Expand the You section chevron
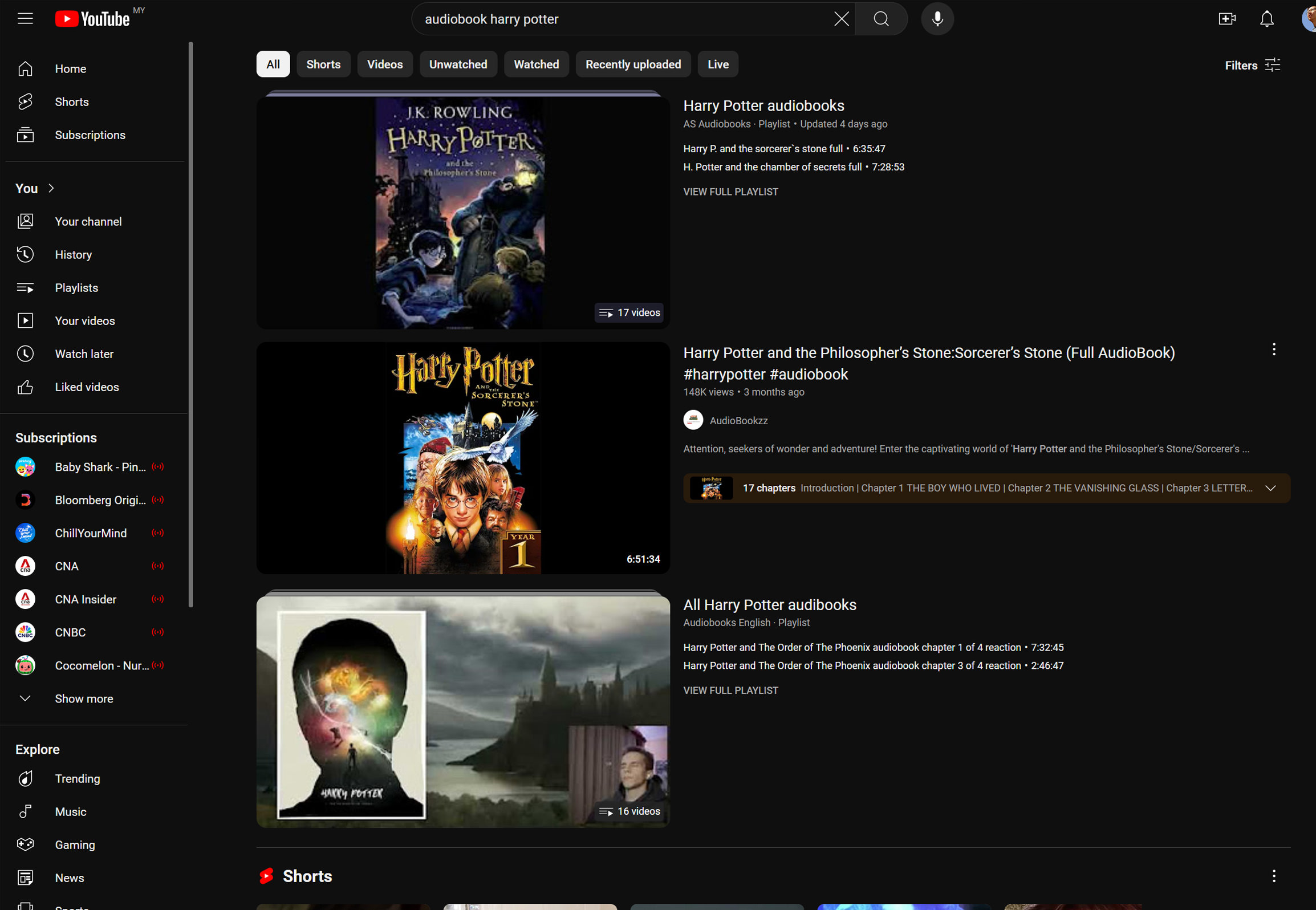 (x=51, y=188)
